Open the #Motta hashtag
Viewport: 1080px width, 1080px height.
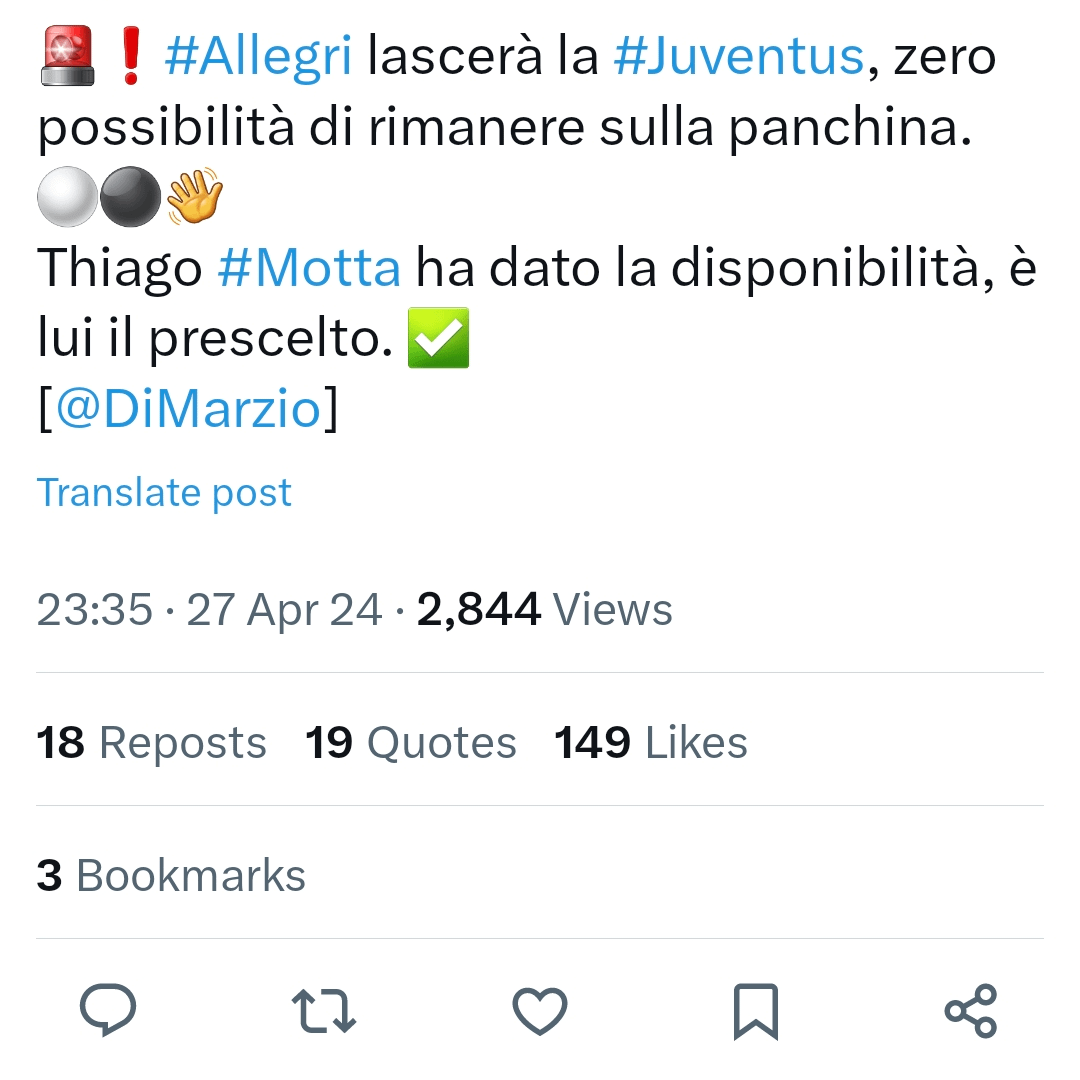click(309, 267)
